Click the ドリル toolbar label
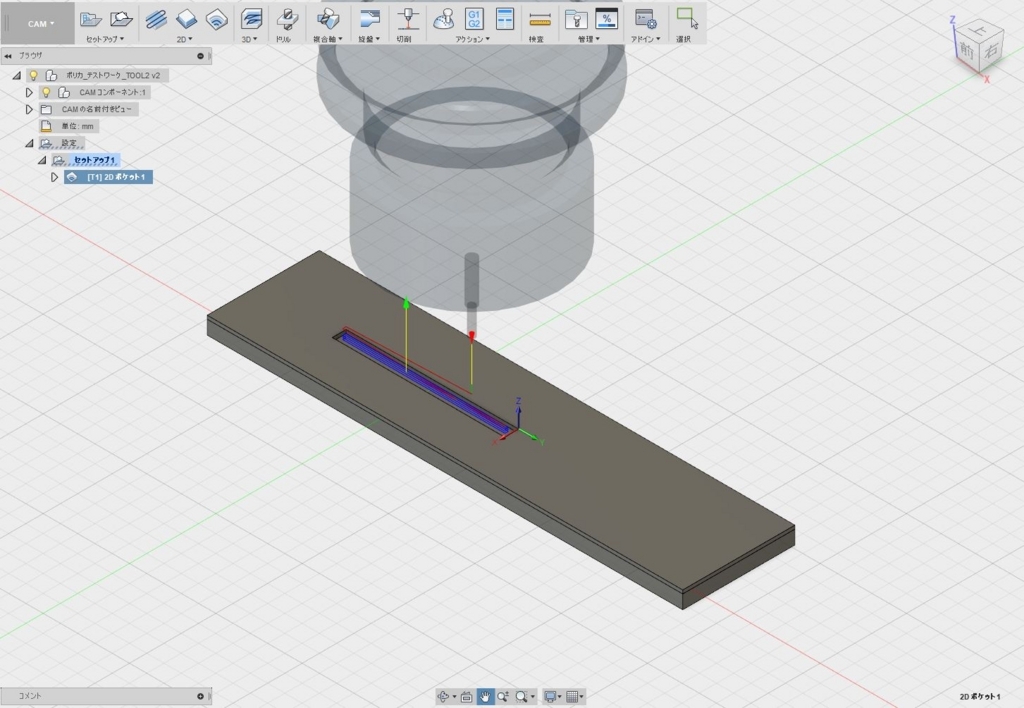This screenshot has width=1024, height=708. (x=283, y=39)
